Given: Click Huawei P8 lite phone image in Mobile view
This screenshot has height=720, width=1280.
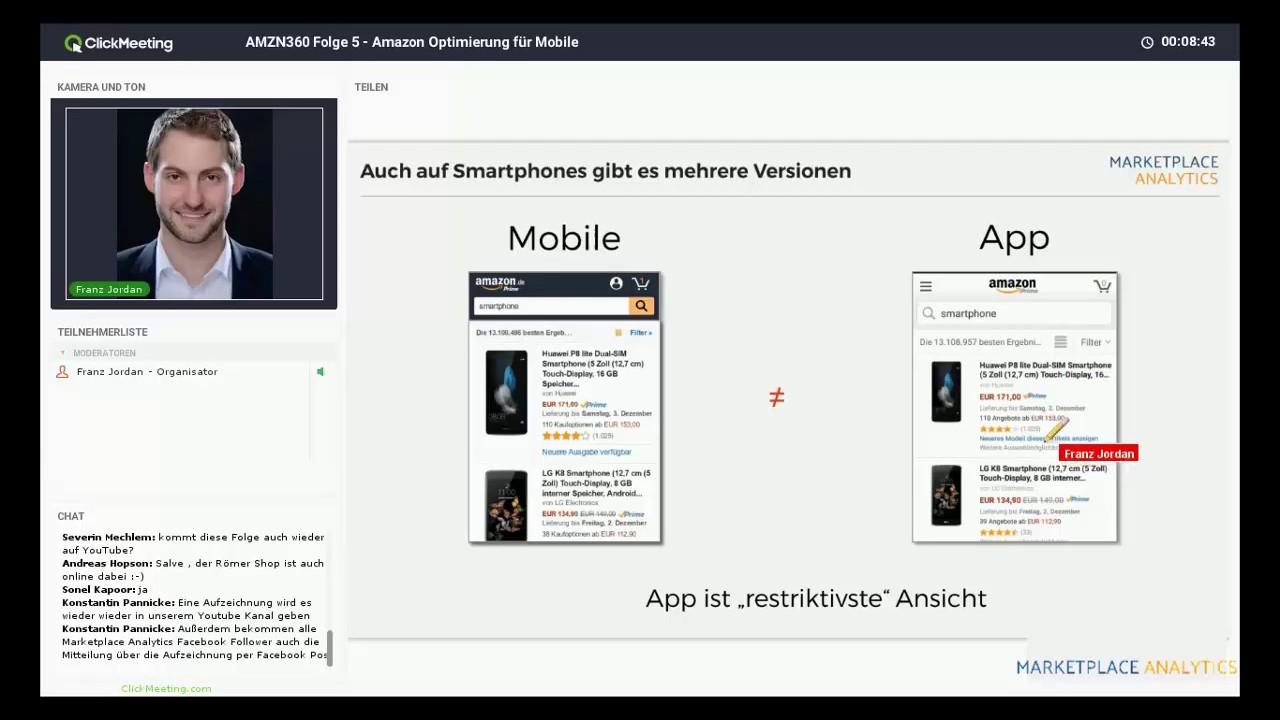Looking at the screenshot, I should pos(506,393).
